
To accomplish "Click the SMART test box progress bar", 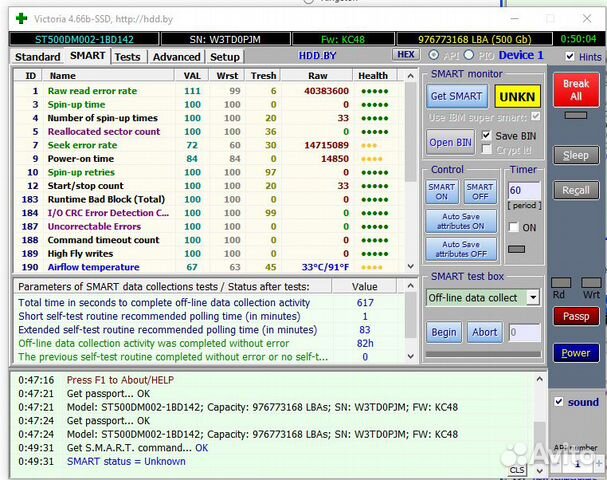I will pyautogui.click(x=483, y=354).
